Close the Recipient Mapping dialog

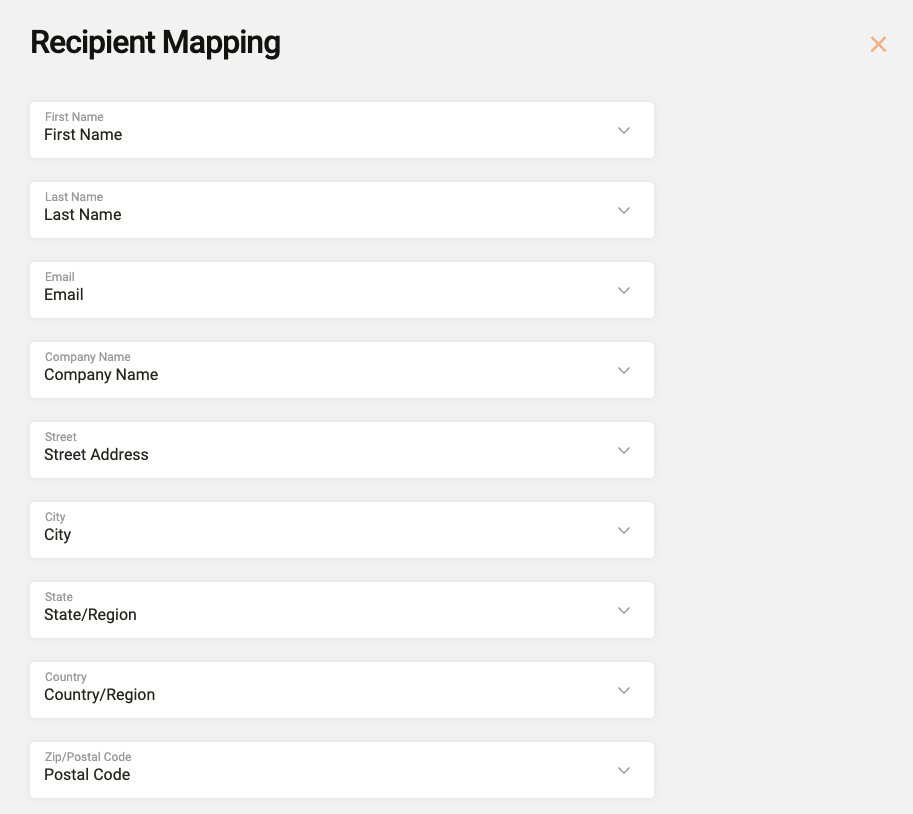[878, 44]
